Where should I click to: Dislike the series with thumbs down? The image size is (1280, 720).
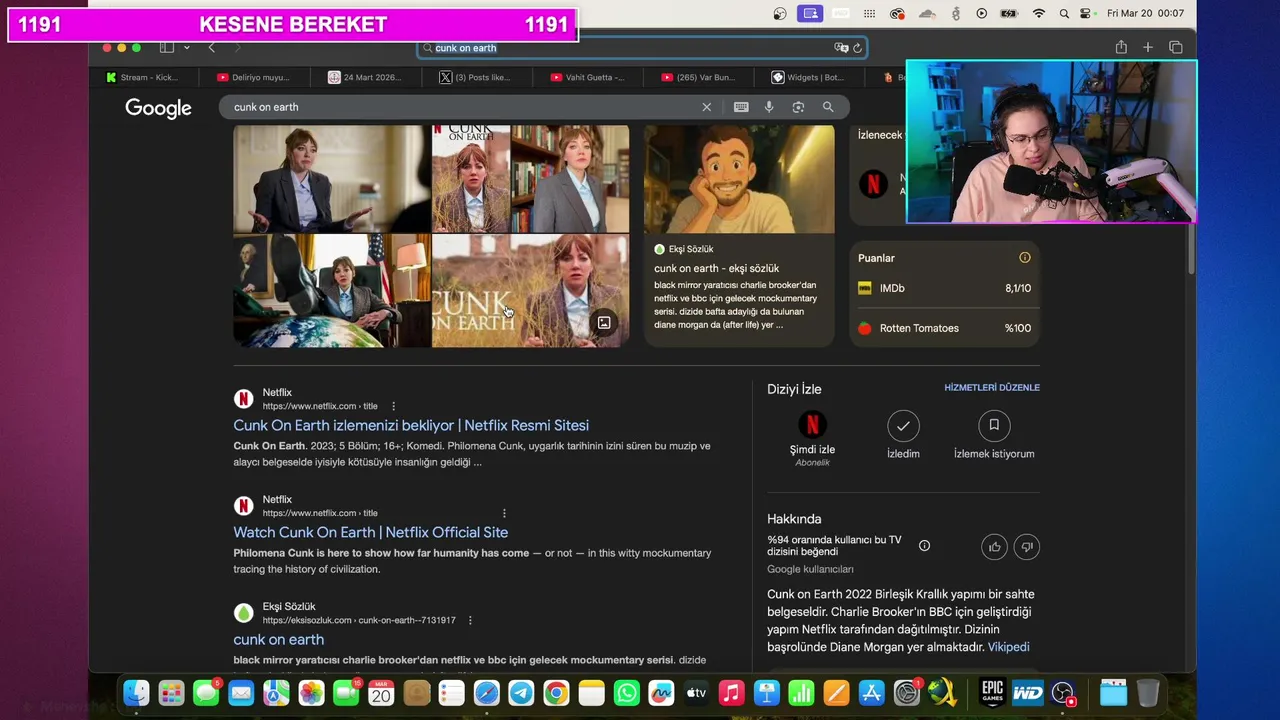pos(1027,546)
